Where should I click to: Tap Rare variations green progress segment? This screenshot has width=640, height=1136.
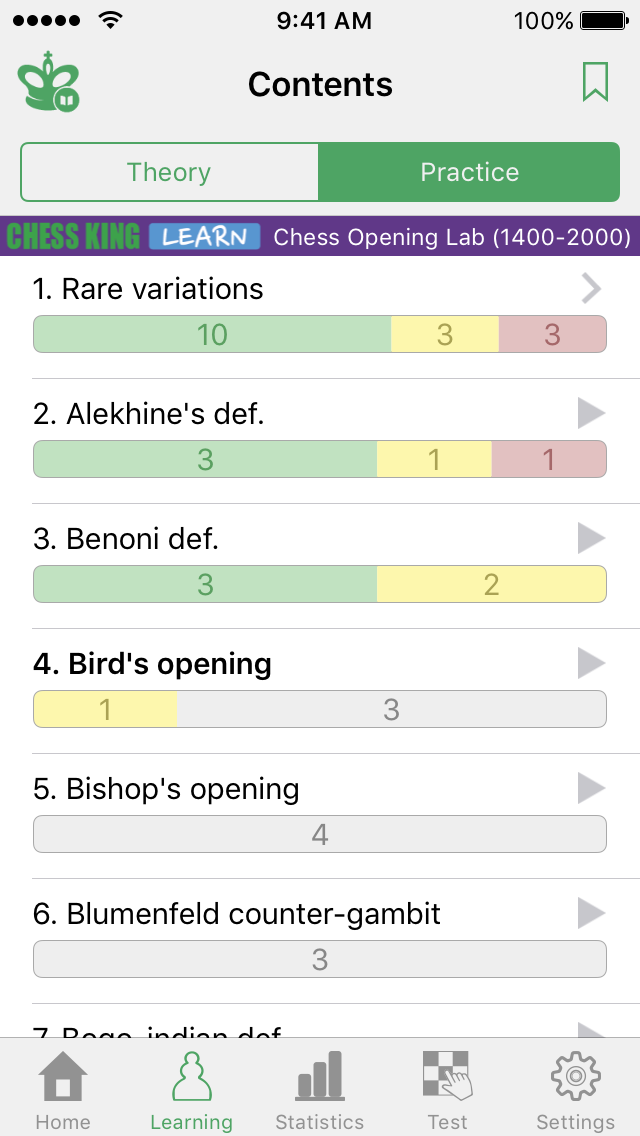coord(212,334)
